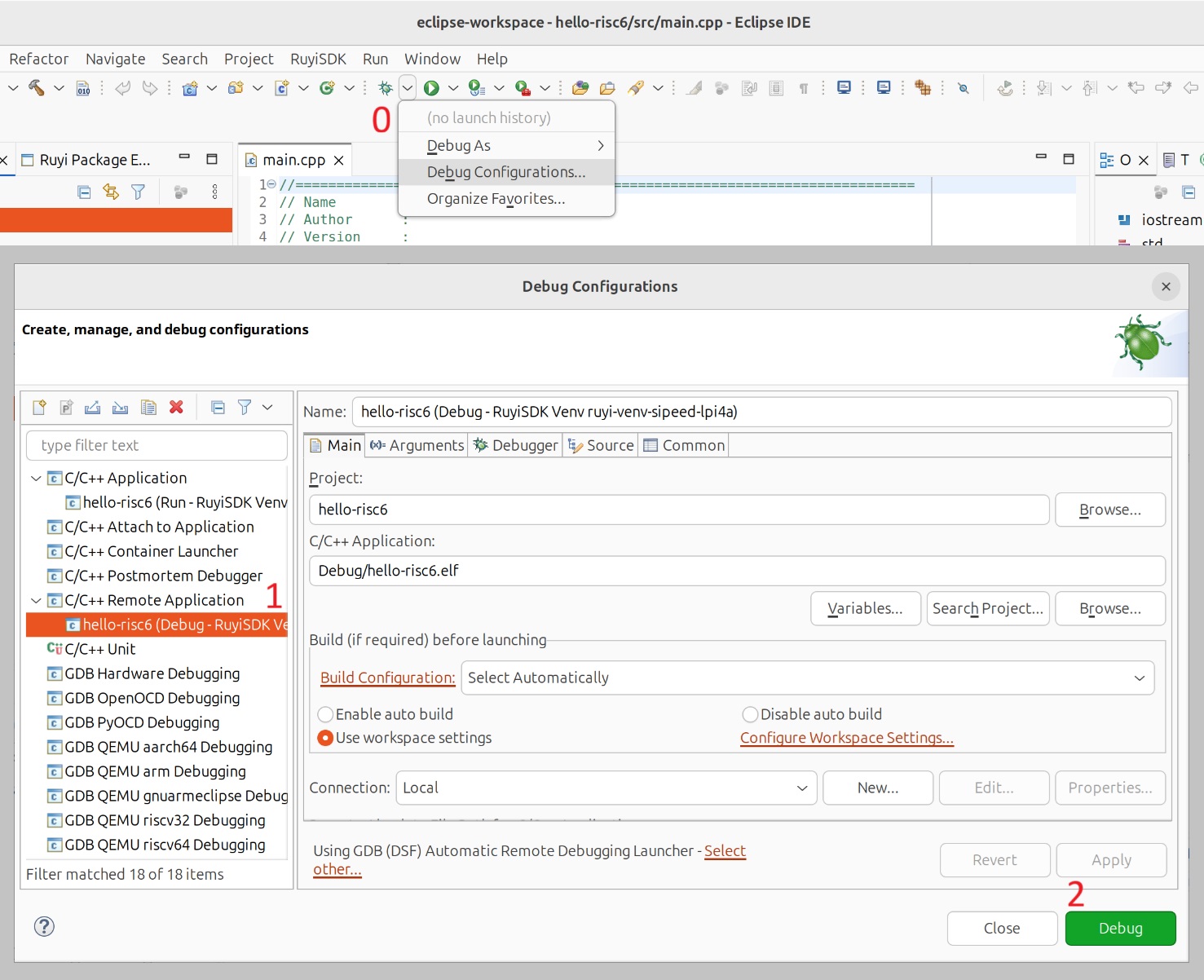Screen dimensions: 1204x980
Task: Click the configuration Name input field
Action: click(761, 412)
